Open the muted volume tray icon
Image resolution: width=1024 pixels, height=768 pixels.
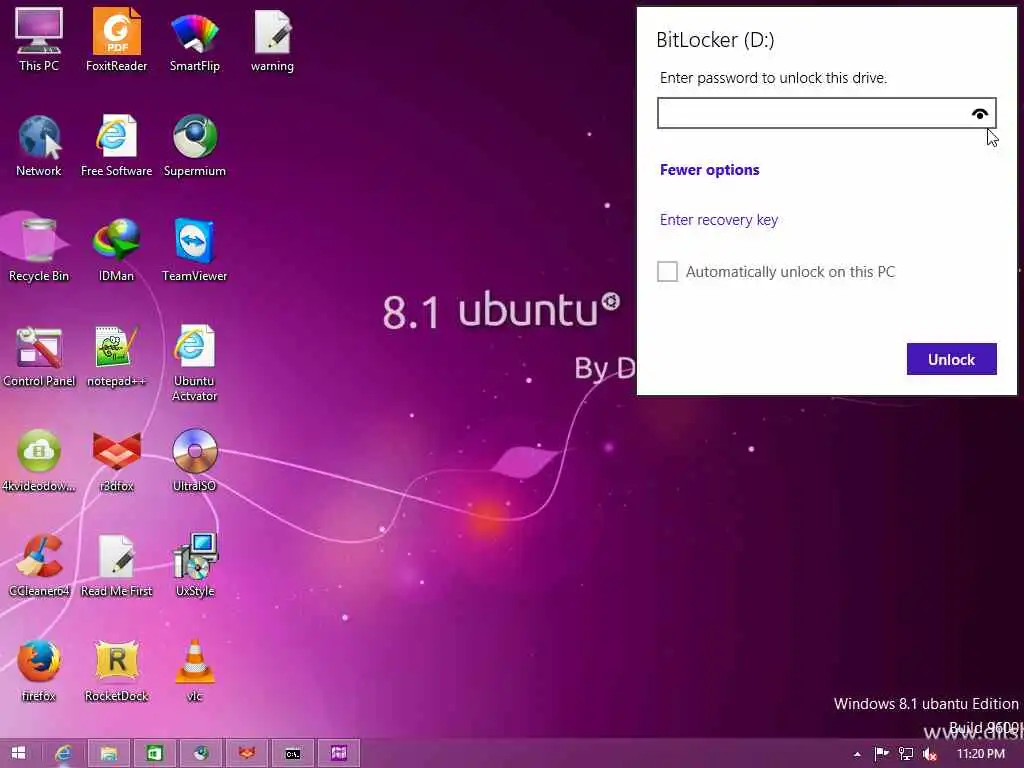[930, 754]
